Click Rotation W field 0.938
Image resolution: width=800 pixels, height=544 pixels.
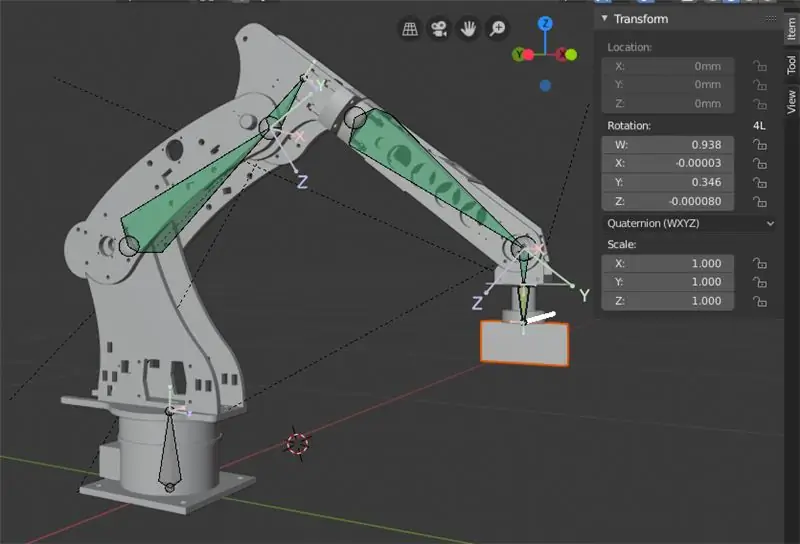click(668, 145)
